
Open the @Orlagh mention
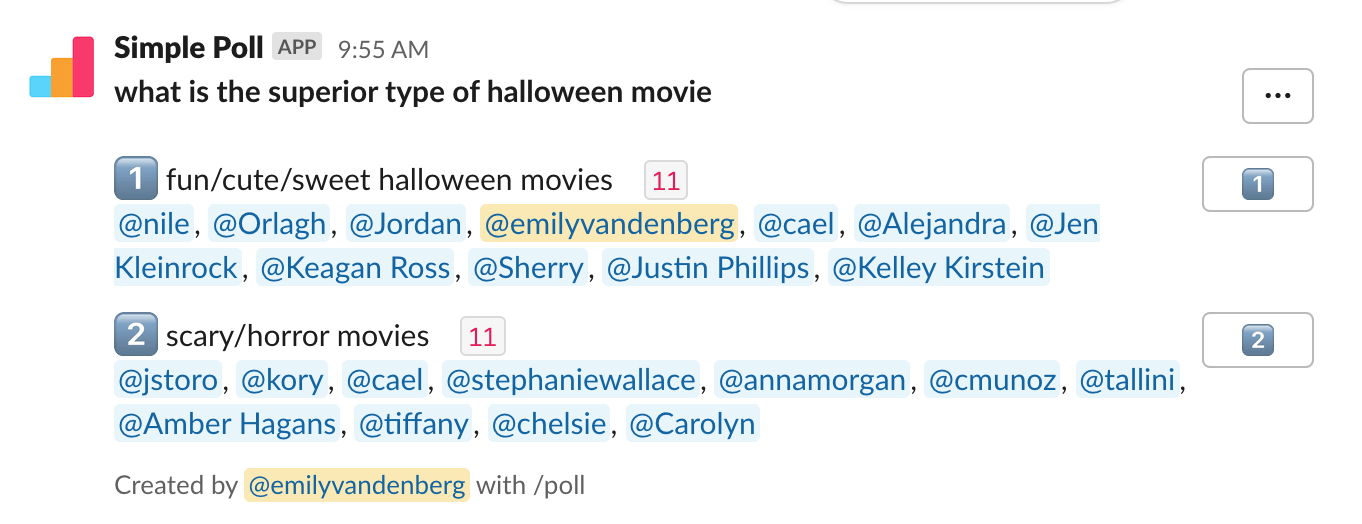pos(269,224)
